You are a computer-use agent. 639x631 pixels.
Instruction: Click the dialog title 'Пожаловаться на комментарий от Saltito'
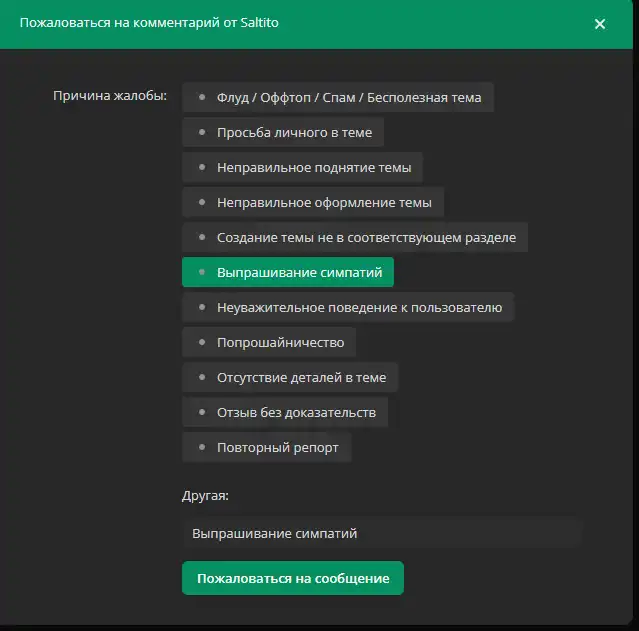tap(150, 22)
